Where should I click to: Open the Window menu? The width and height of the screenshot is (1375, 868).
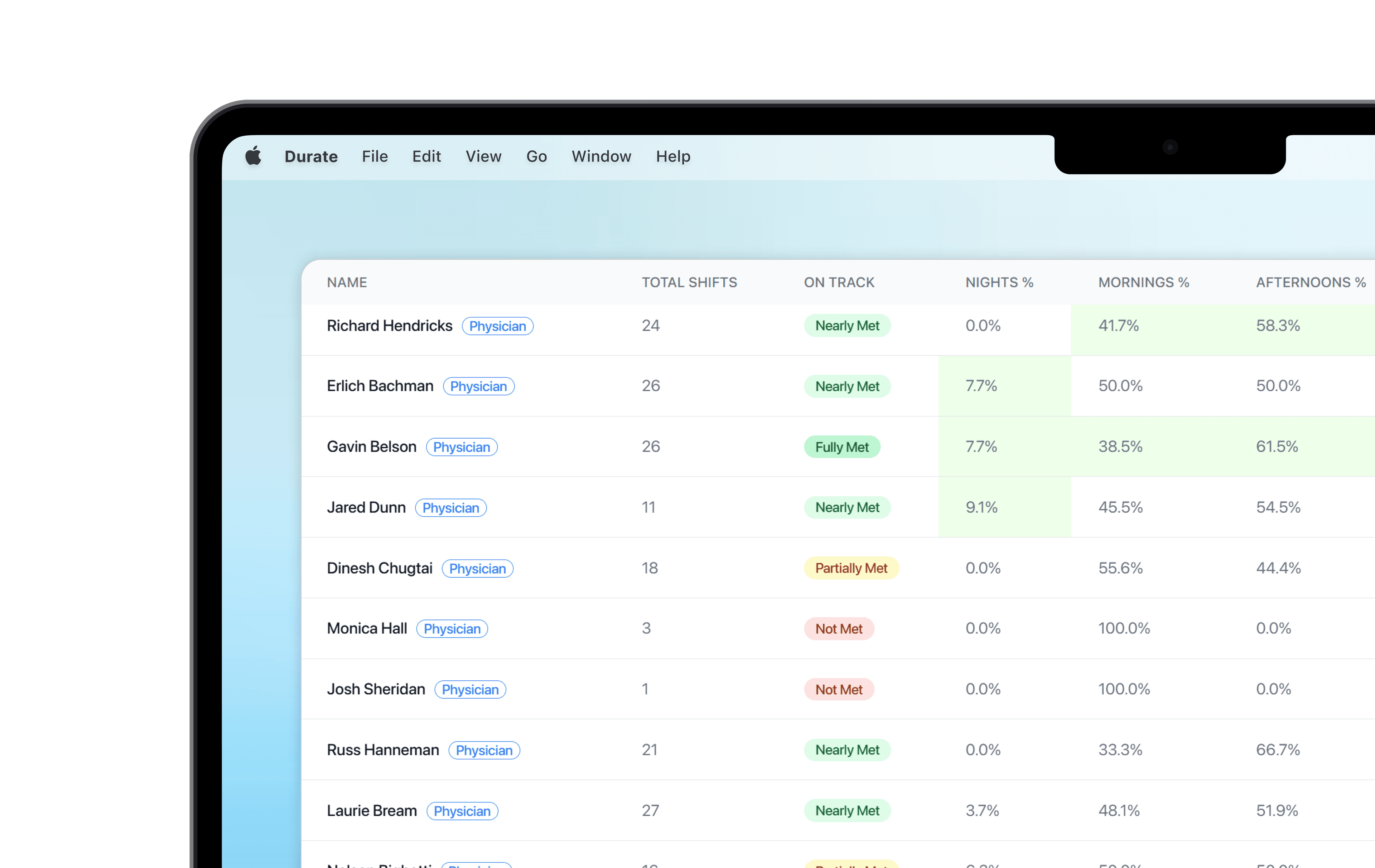click(601, 156)
